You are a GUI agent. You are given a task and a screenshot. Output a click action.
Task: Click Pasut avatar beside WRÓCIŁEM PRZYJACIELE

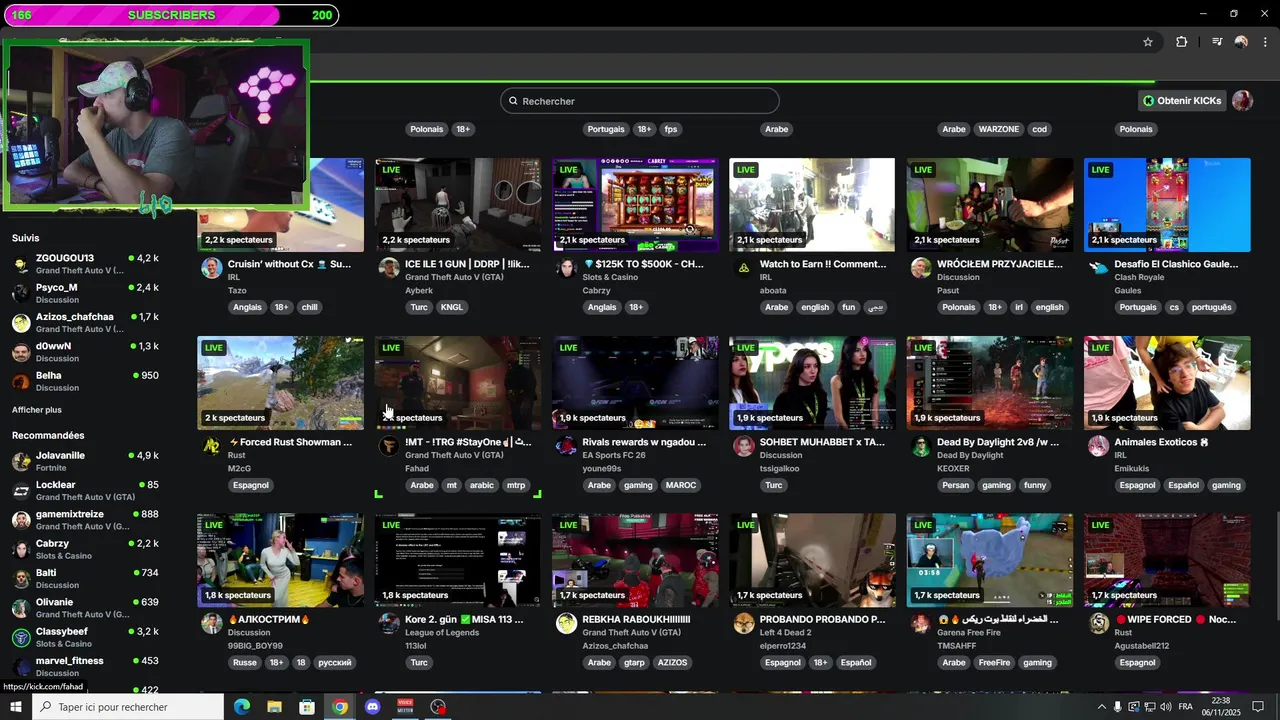[x=921, y=268]
